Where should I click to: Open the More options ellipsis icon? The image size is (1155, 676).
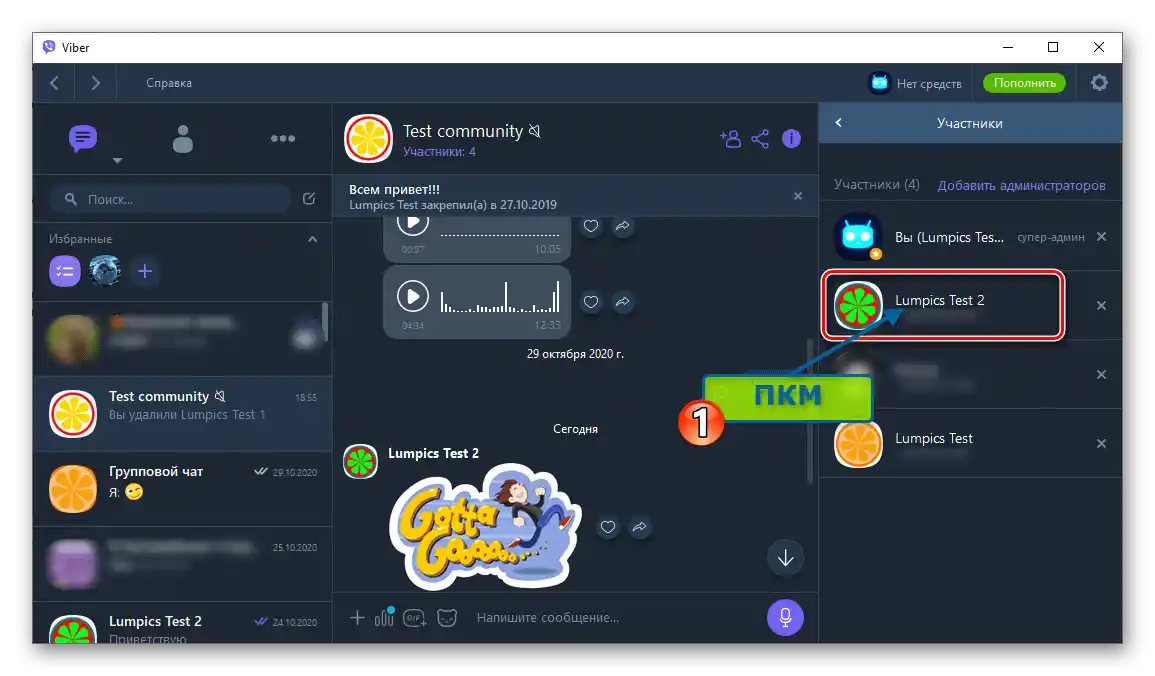283,138
